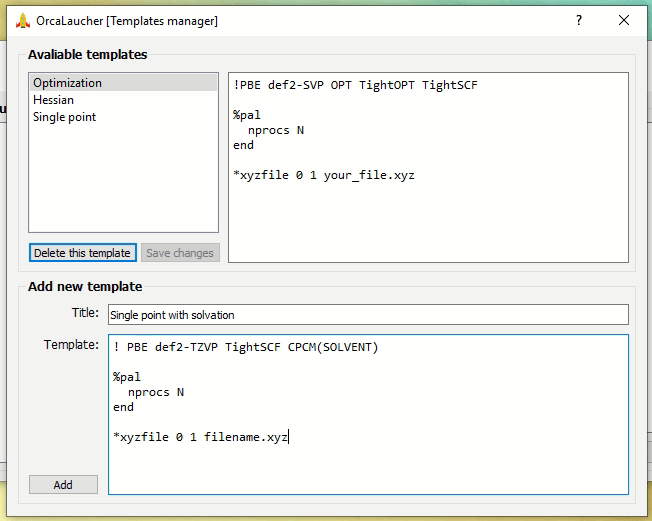Close the Templates manager dialog
Screen dimensions: 652x521
[624, 20]
